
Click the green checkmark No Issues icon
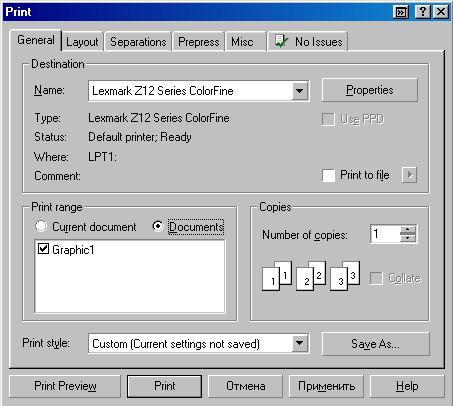[x=281, y=41]
